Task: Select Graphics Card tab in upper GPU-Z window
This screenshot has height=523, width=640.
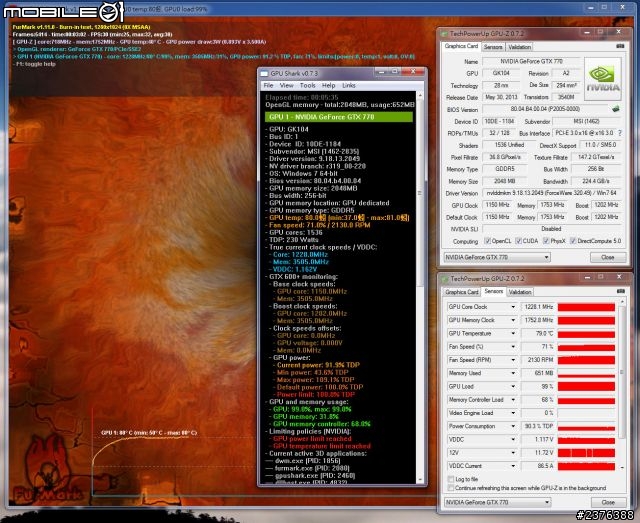Action: tap(461, 46)
